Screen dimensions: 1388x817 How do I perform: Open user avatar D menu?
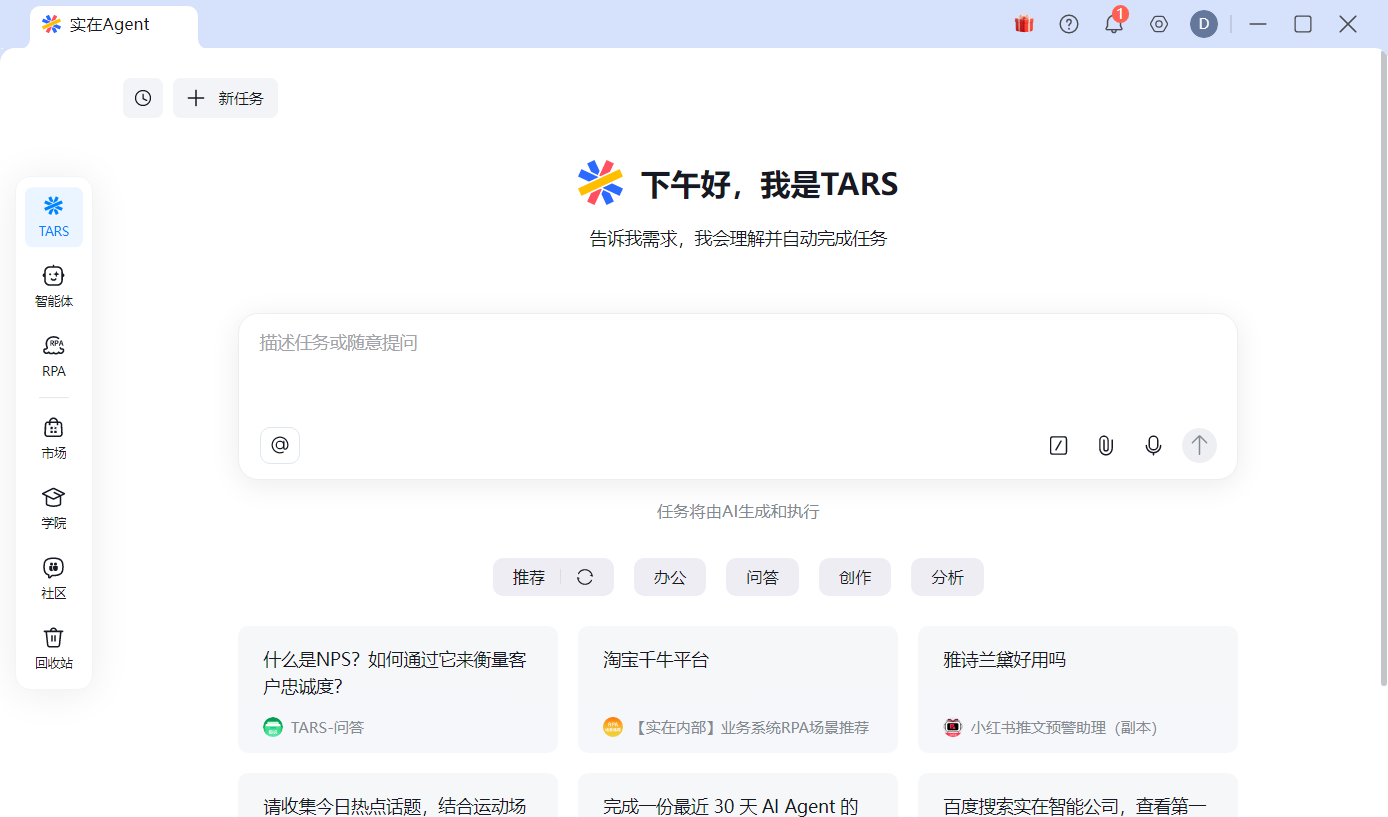(x=1204, y=24)
